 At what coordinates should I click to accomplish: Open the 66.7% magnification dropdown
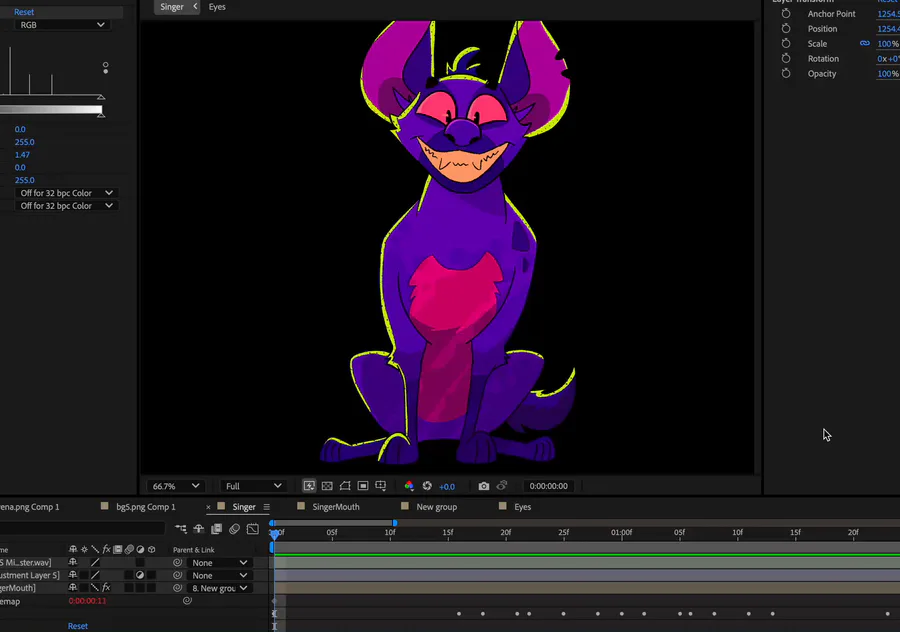click(x=175, y=486)
